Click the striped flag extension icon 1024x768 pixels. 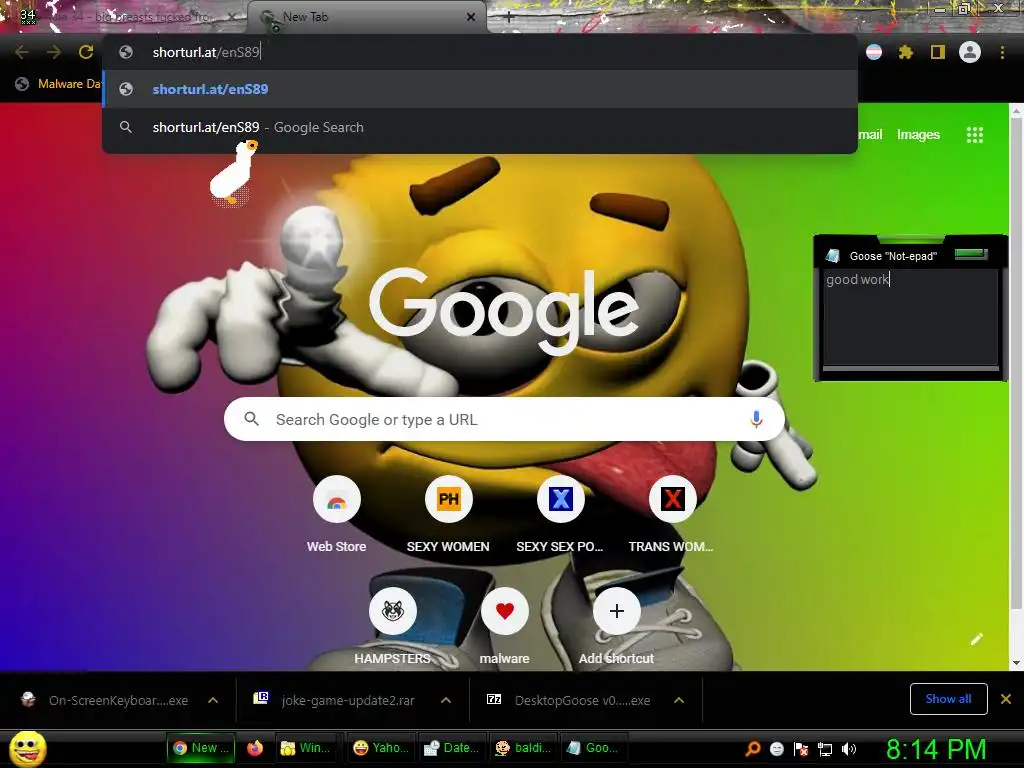tap(874, 52)
